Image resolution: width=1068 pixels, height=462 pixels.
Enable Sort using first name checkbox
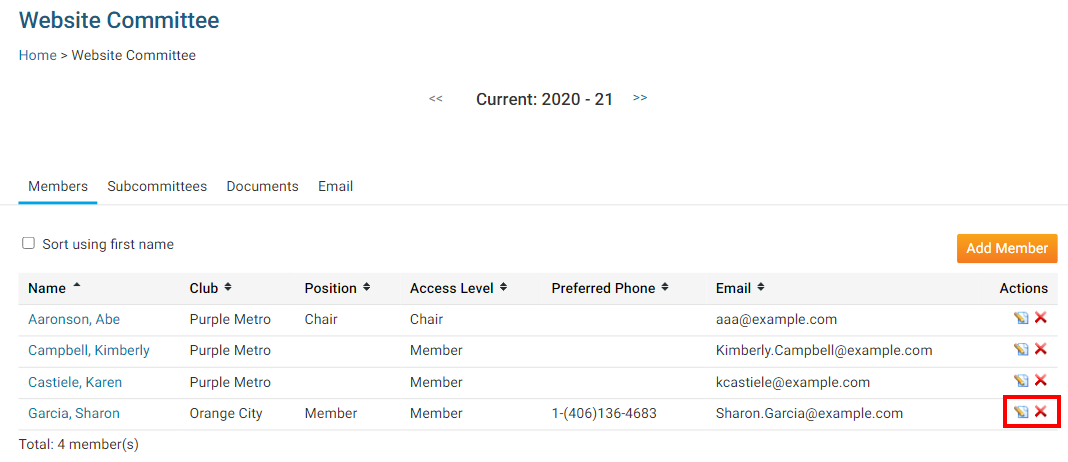click(29, 243)
